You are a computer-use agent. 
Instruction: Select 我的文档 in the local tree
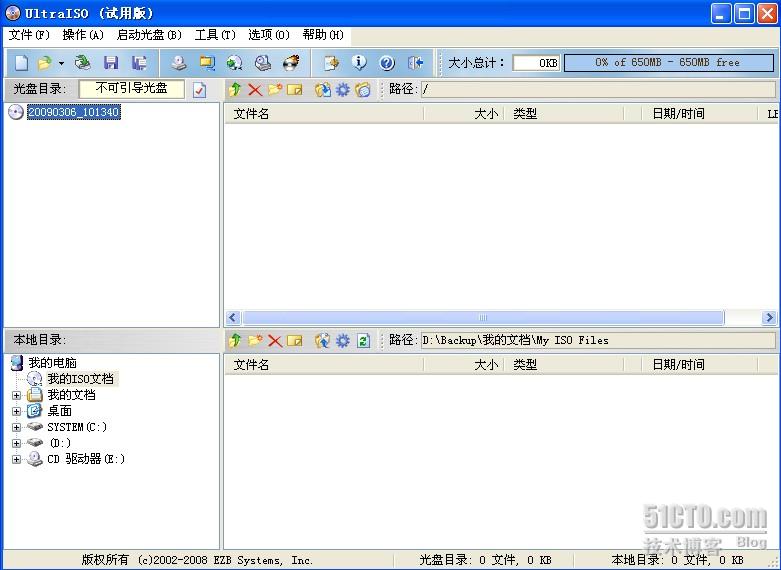tap(71, 395)
